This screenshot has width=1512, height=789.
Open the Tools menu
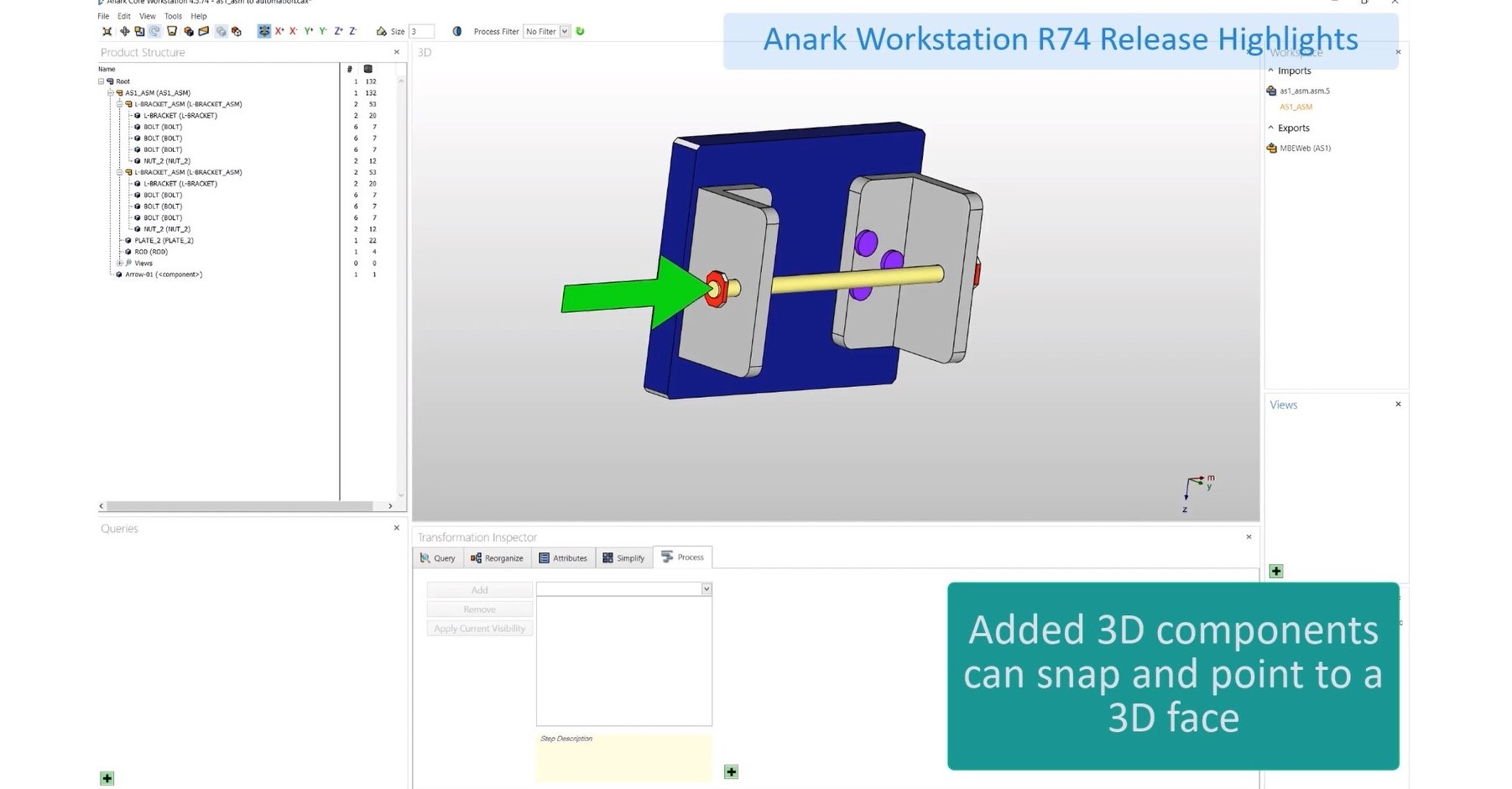173,16
